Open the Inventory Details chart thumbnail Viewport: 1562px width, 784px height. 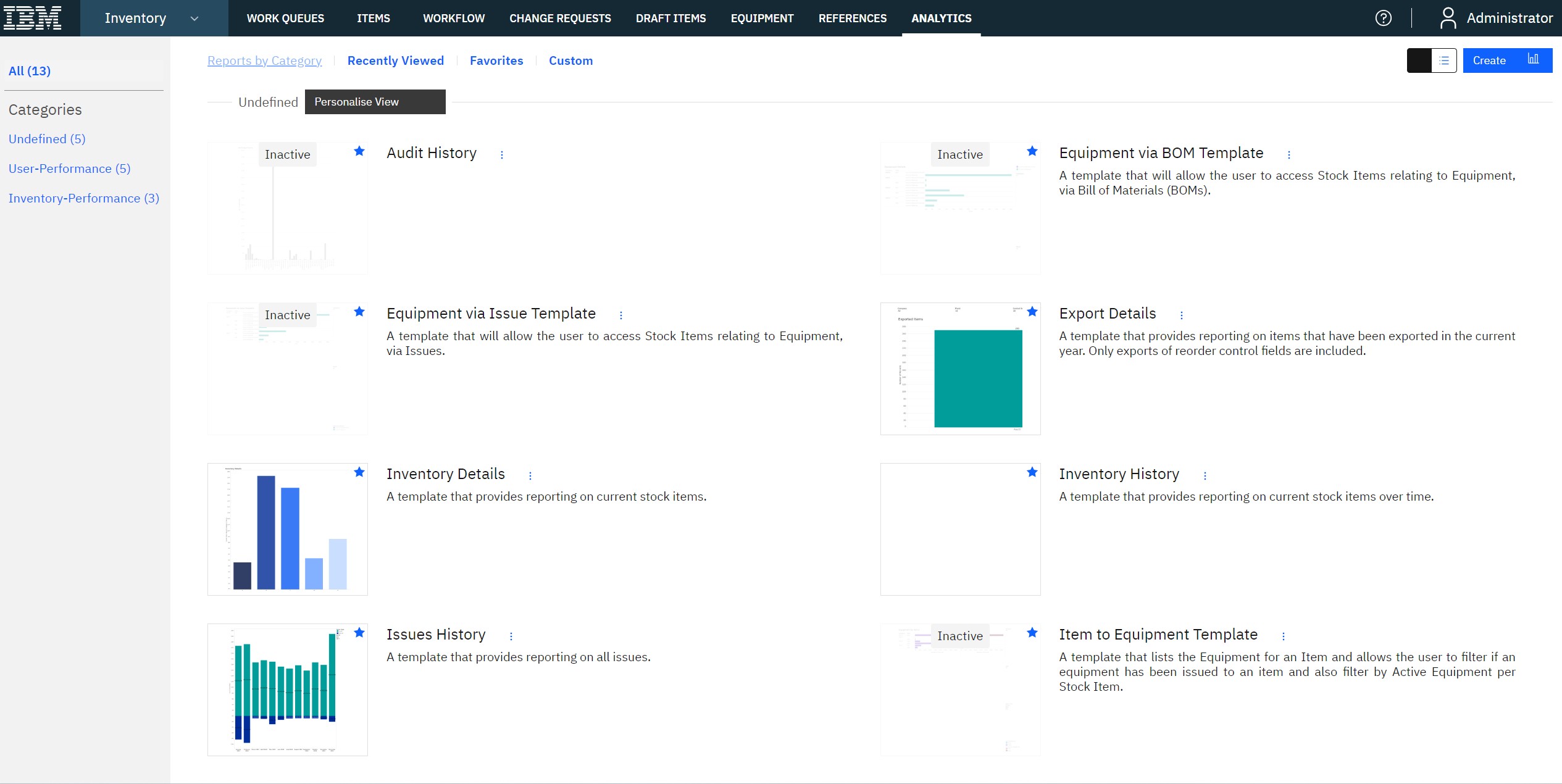point(288,529)
